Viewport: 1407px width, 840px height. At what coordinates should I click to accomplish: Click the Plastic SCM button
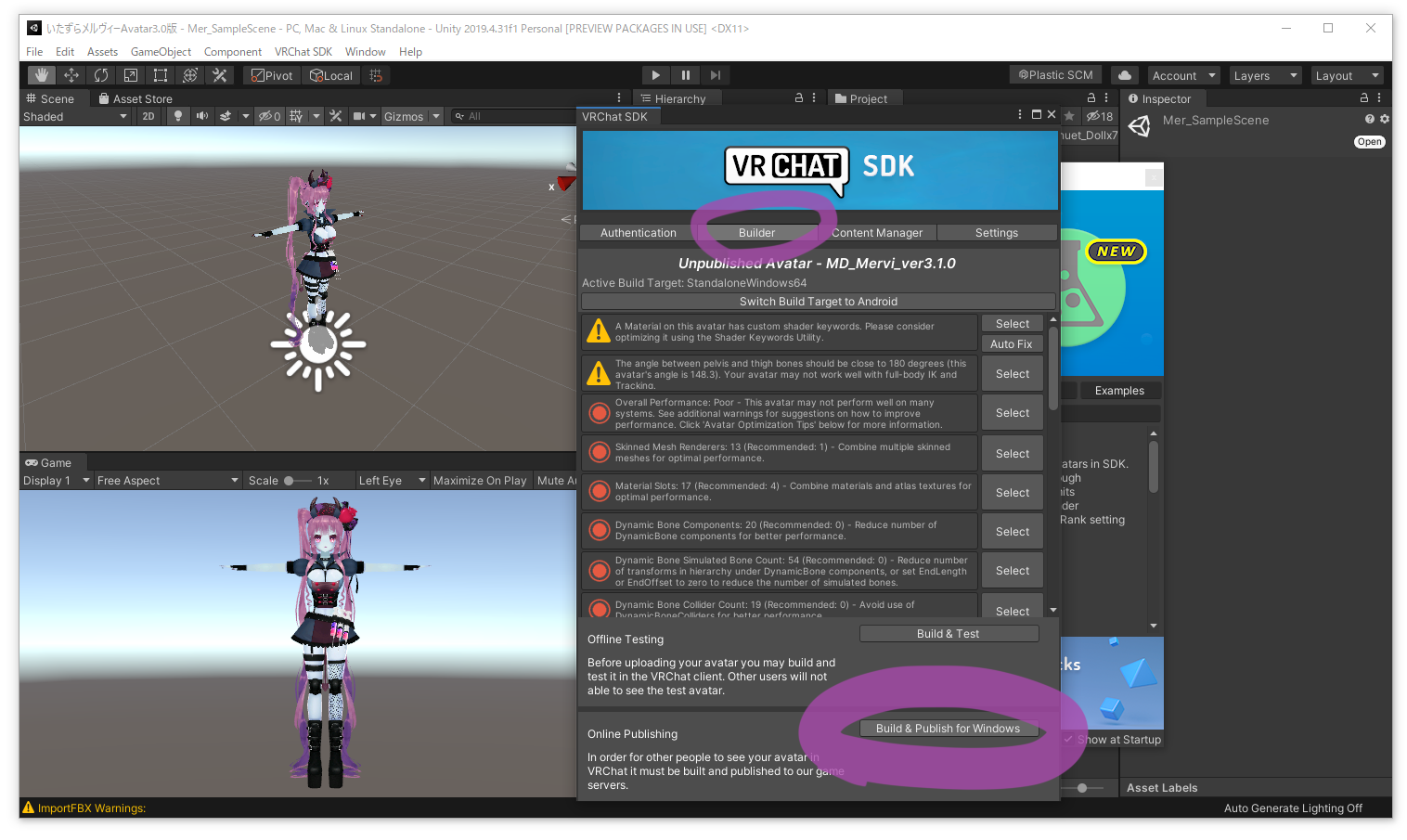[x=1055, y=75]
